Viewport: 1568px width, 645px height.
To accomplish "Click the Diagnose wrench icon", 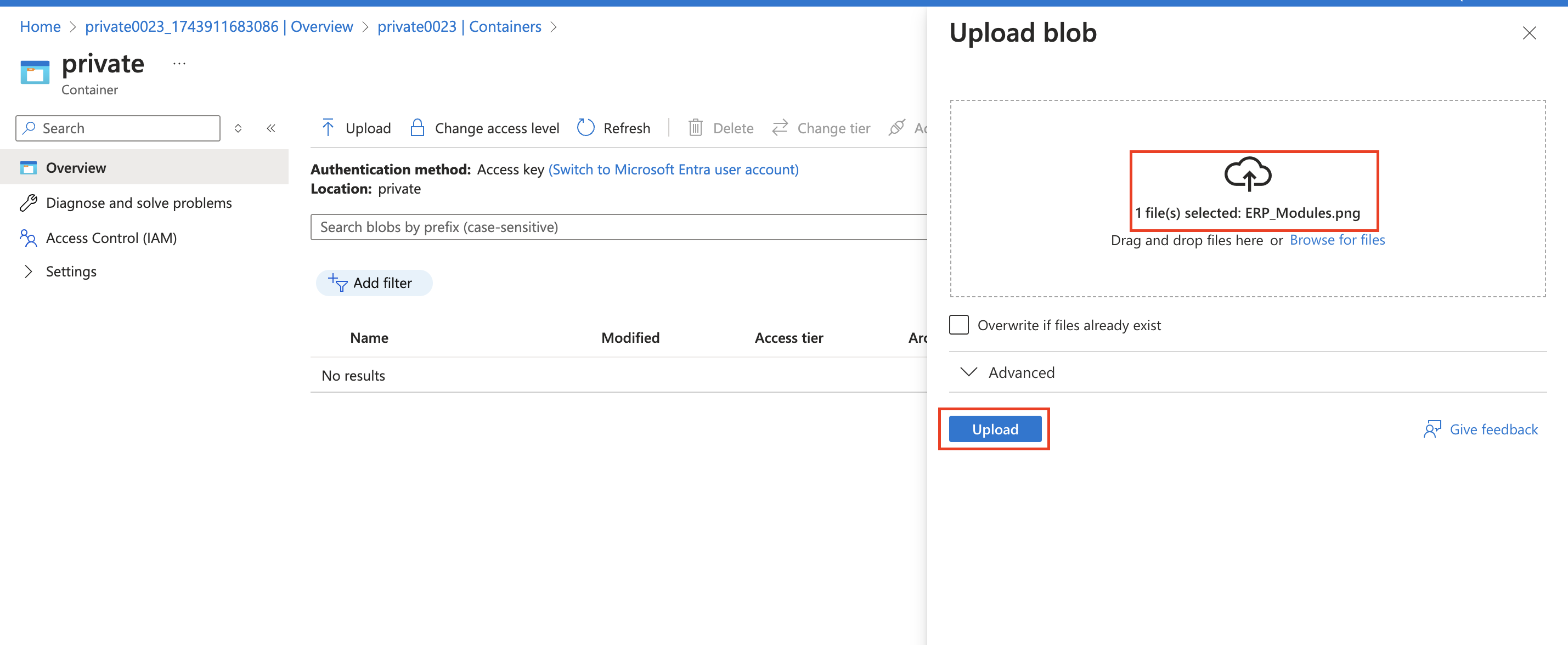I will pos(28,202).
